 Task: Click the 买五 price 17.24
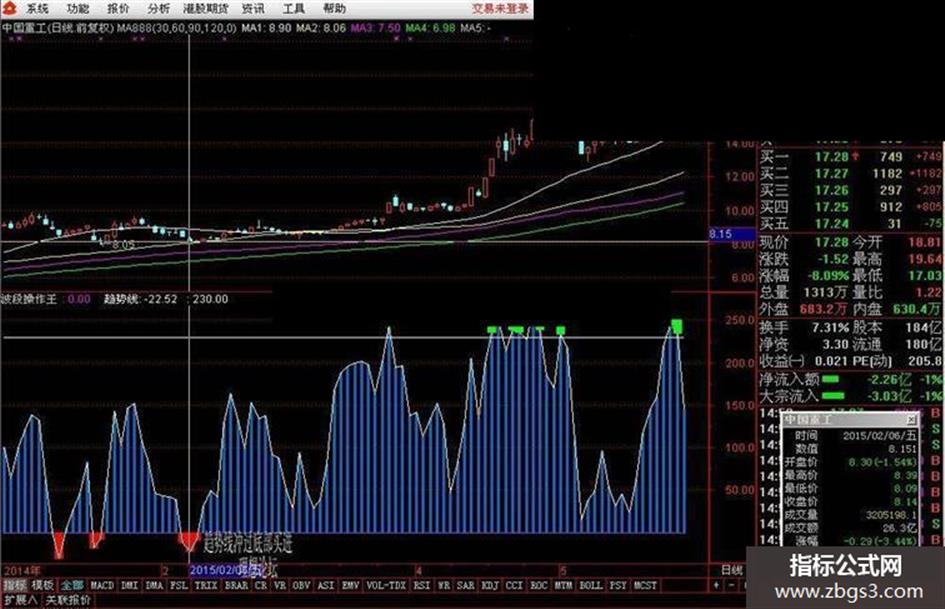pos(832,224)
